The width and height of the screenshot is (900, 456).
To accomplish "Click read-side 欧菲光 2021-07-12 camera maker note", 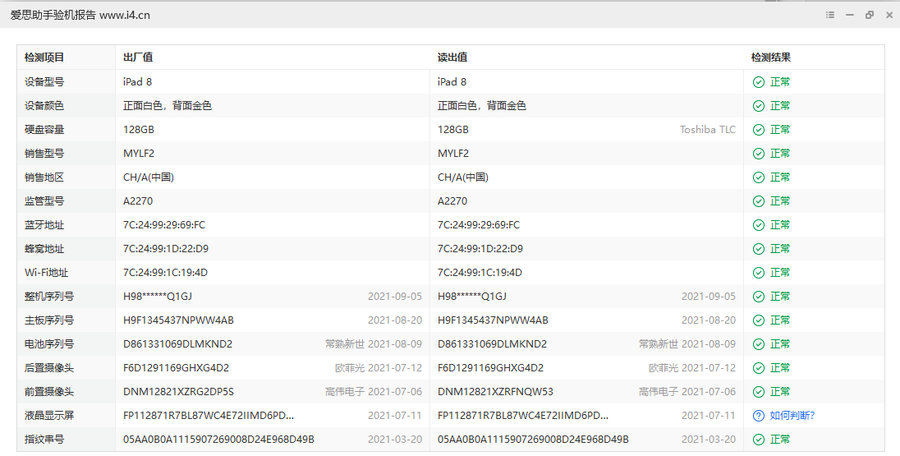I will click(x=692, y=368).
